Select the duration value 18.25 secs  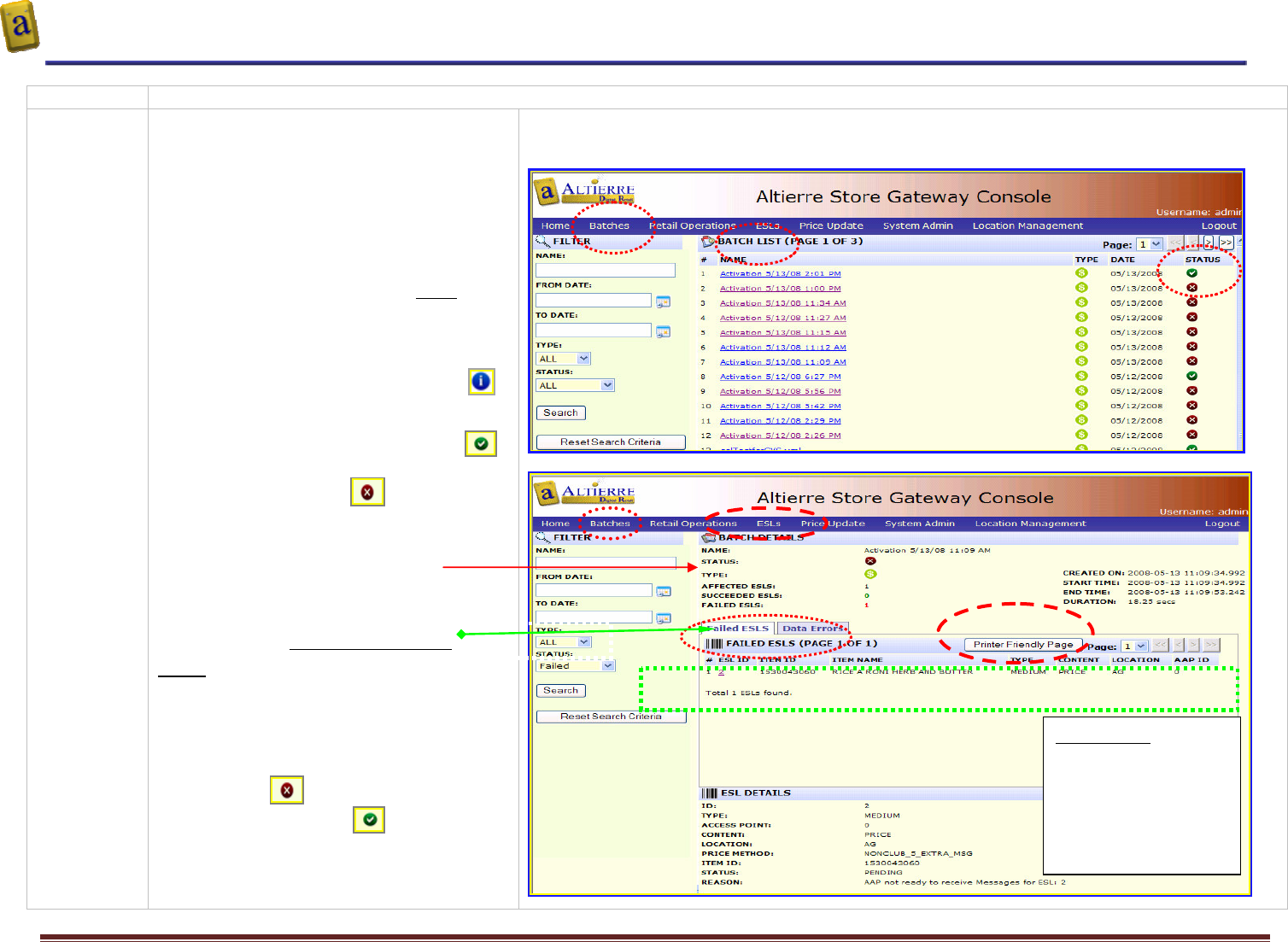pos(1151,601)
